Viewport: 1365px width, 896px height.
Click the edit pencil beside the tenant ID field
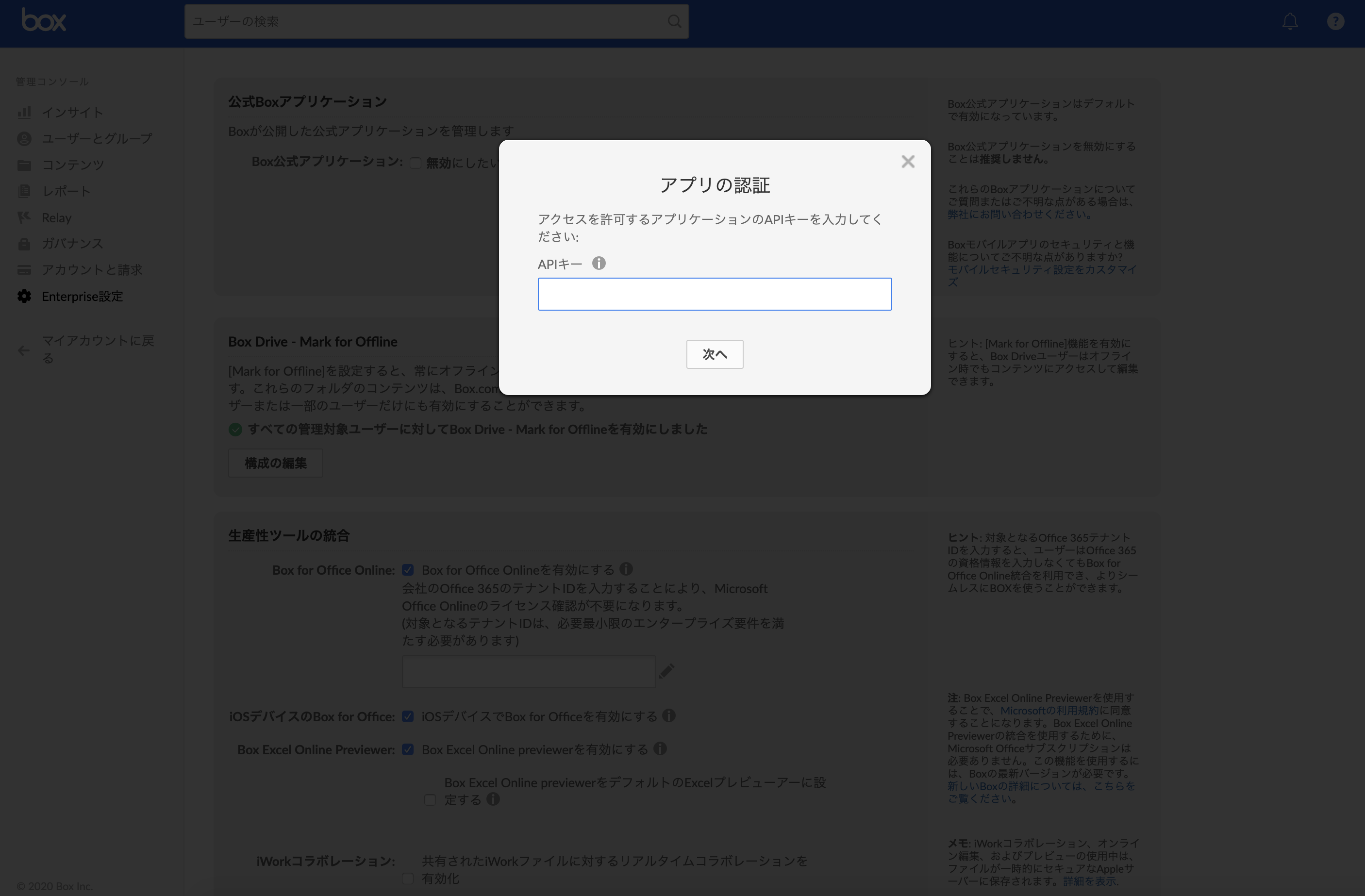667,671
